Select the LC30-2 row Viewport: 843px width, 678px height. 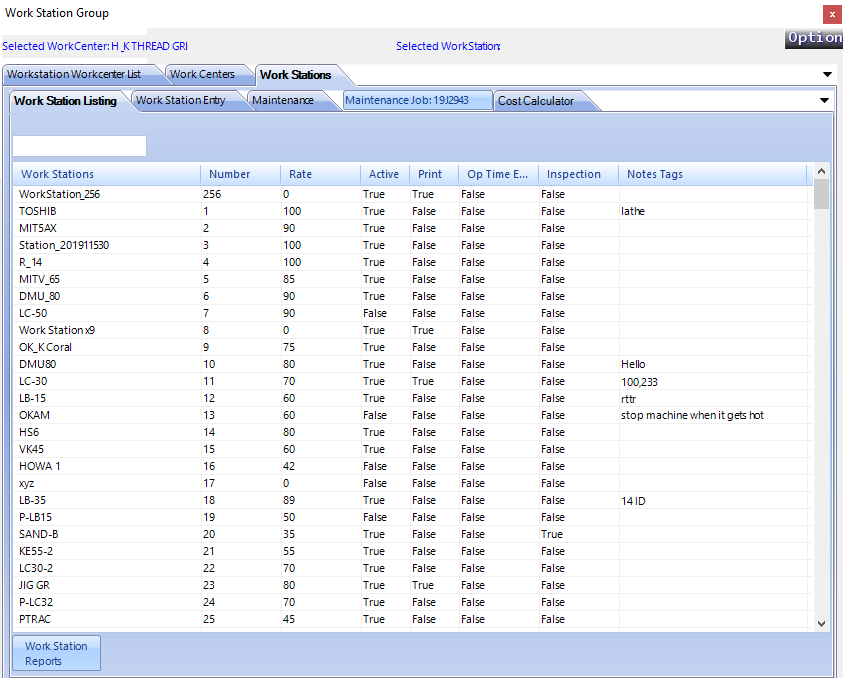pyautogui.click(x=412, y=568)
